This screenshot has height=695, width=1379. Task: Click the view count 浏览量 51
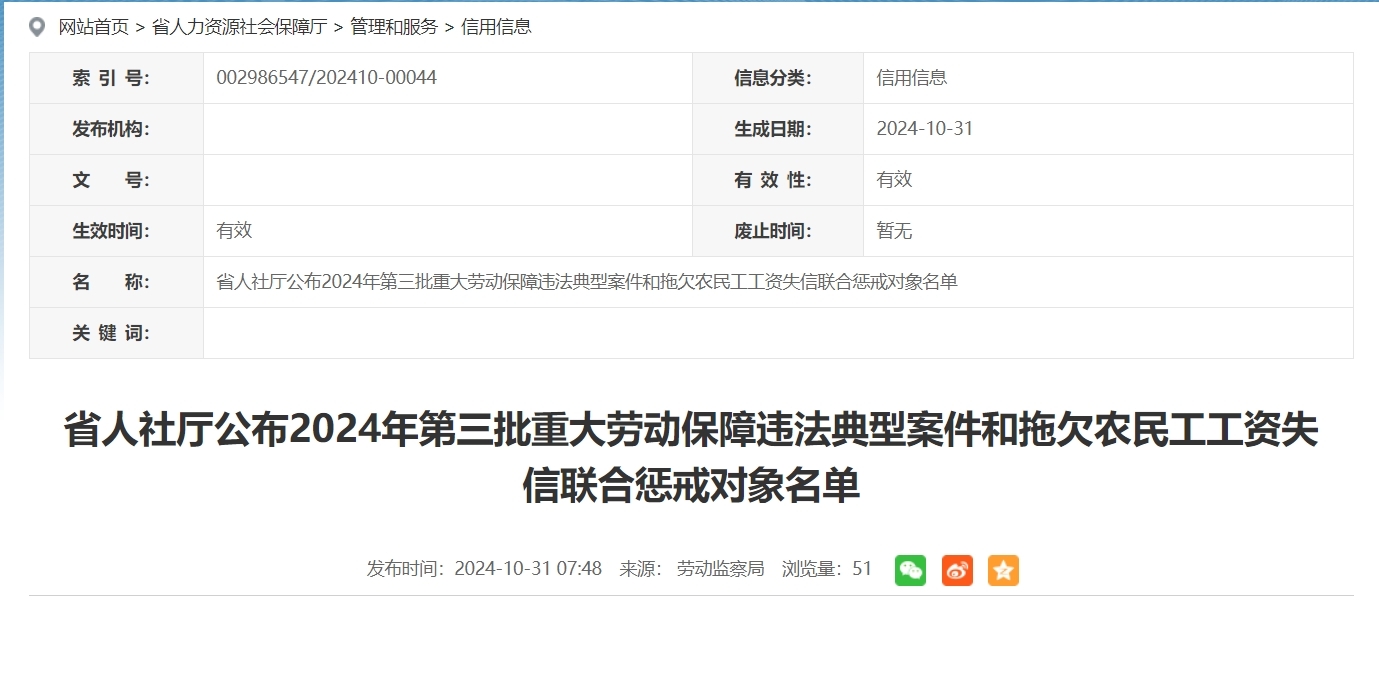tap(826, 569)
